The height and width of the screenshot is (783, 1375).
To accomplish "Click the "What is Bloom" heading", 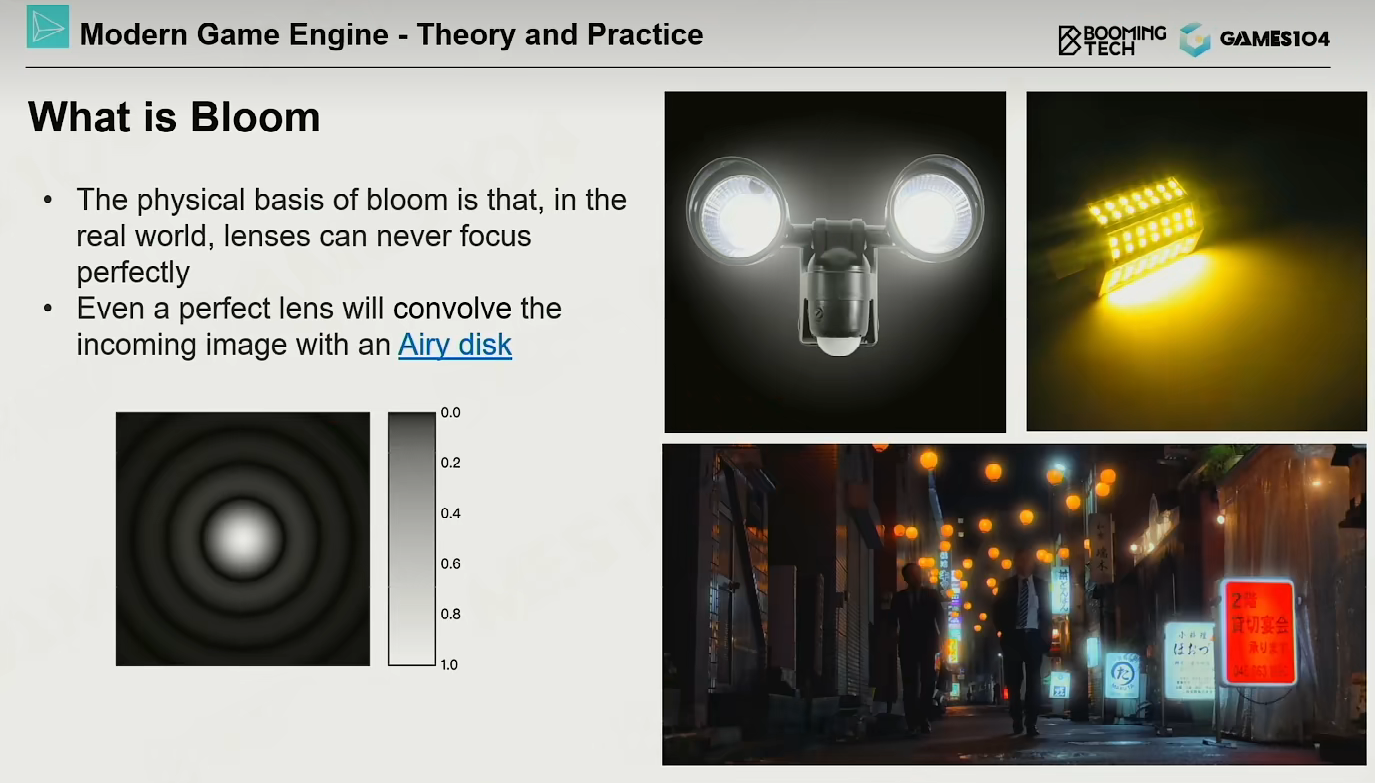I will click(x=174, y=117).
